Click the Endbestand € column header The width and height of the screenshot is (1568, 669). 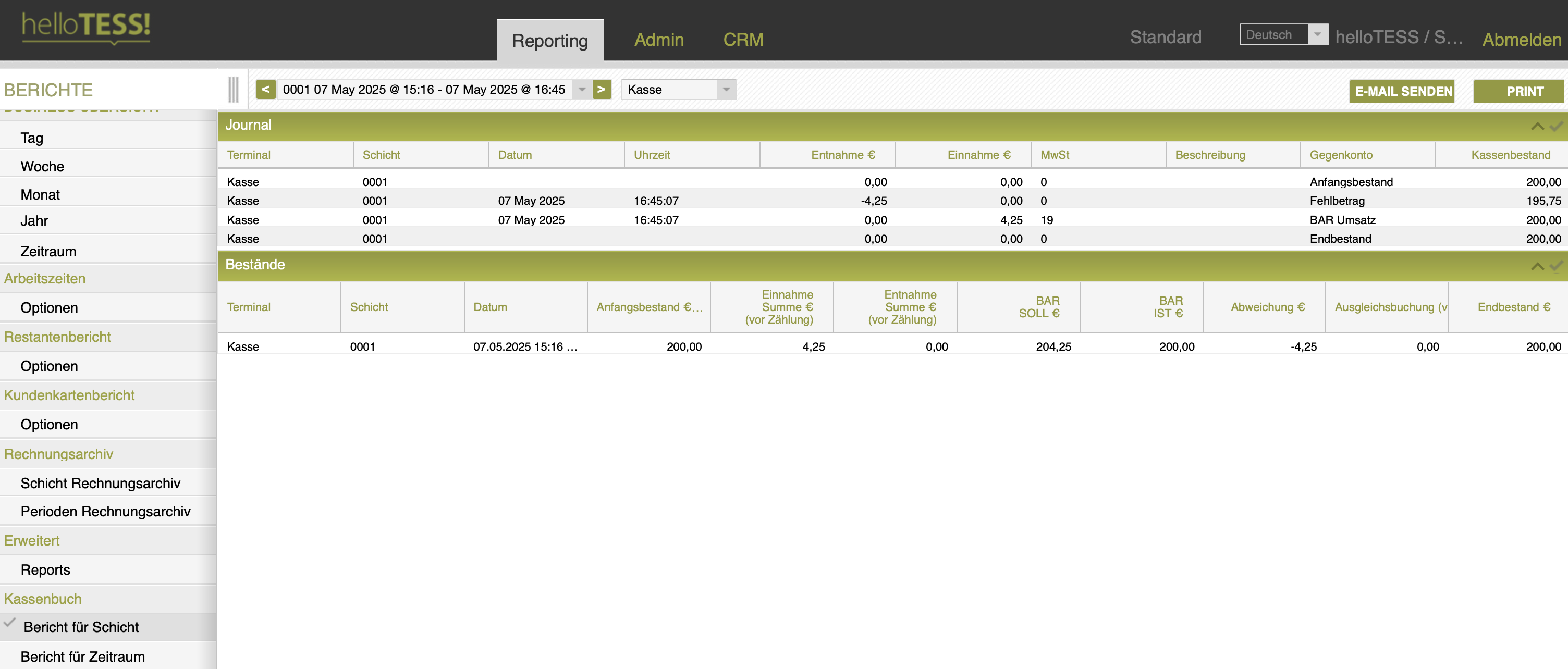[x=1509, y=307]
